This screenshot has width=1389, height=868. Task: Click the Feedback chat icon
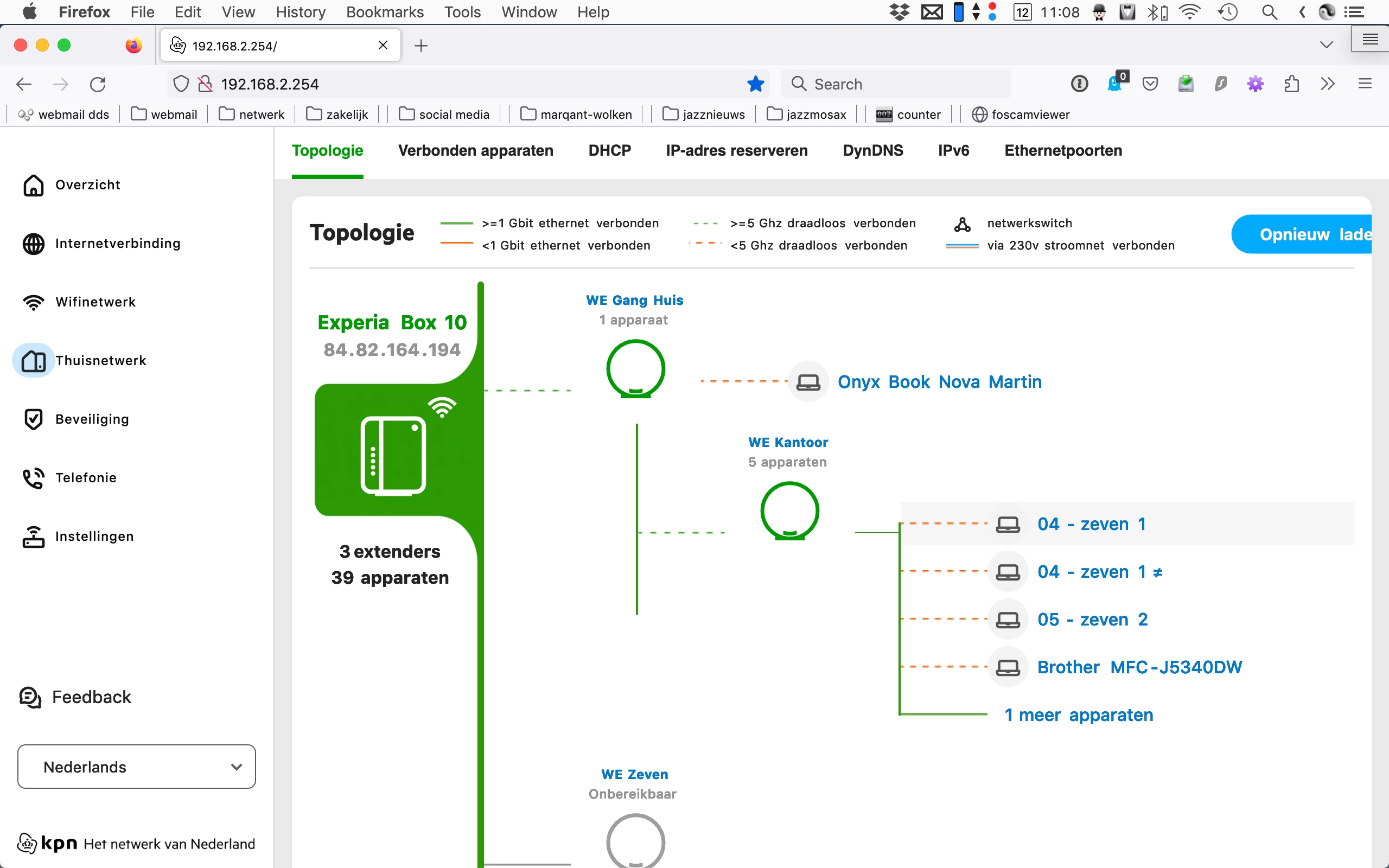point(30,697)
